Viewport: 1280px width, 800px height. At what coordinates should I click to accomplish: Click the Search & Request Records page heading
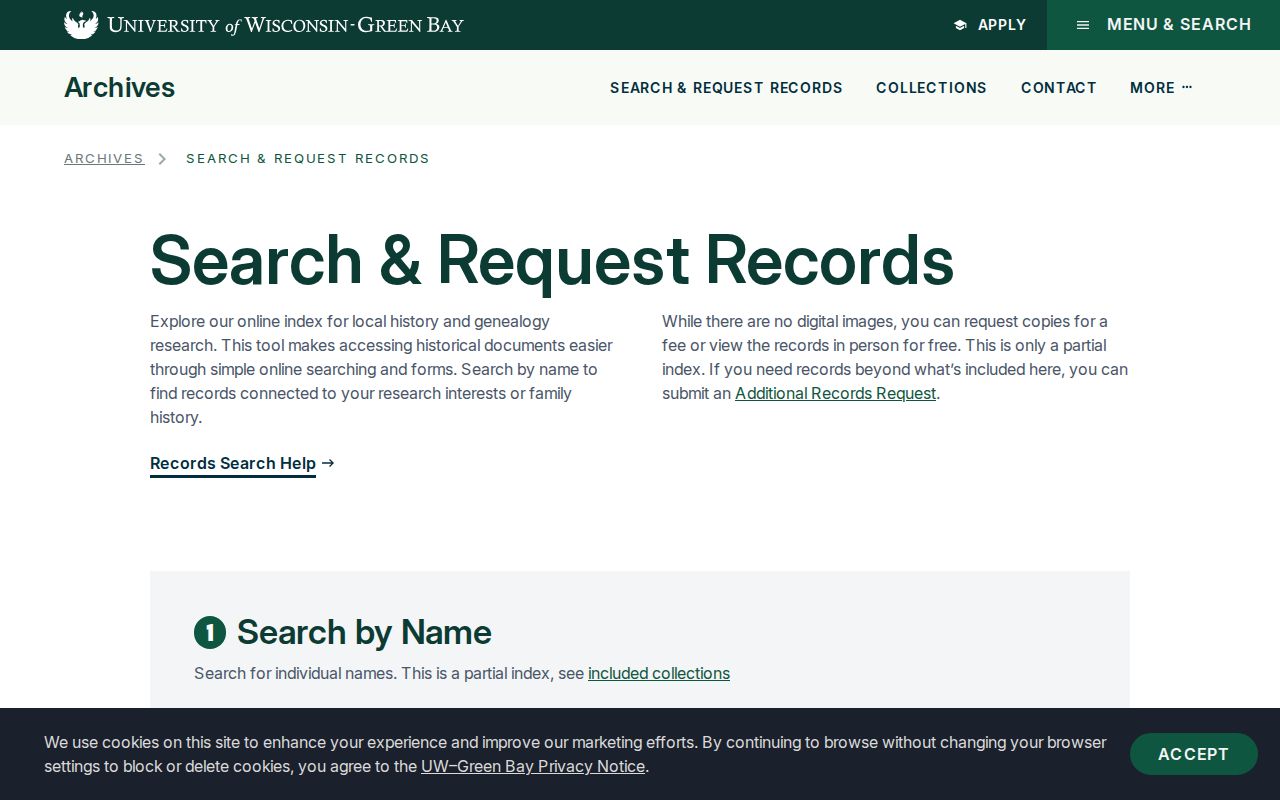click(552, 260)
